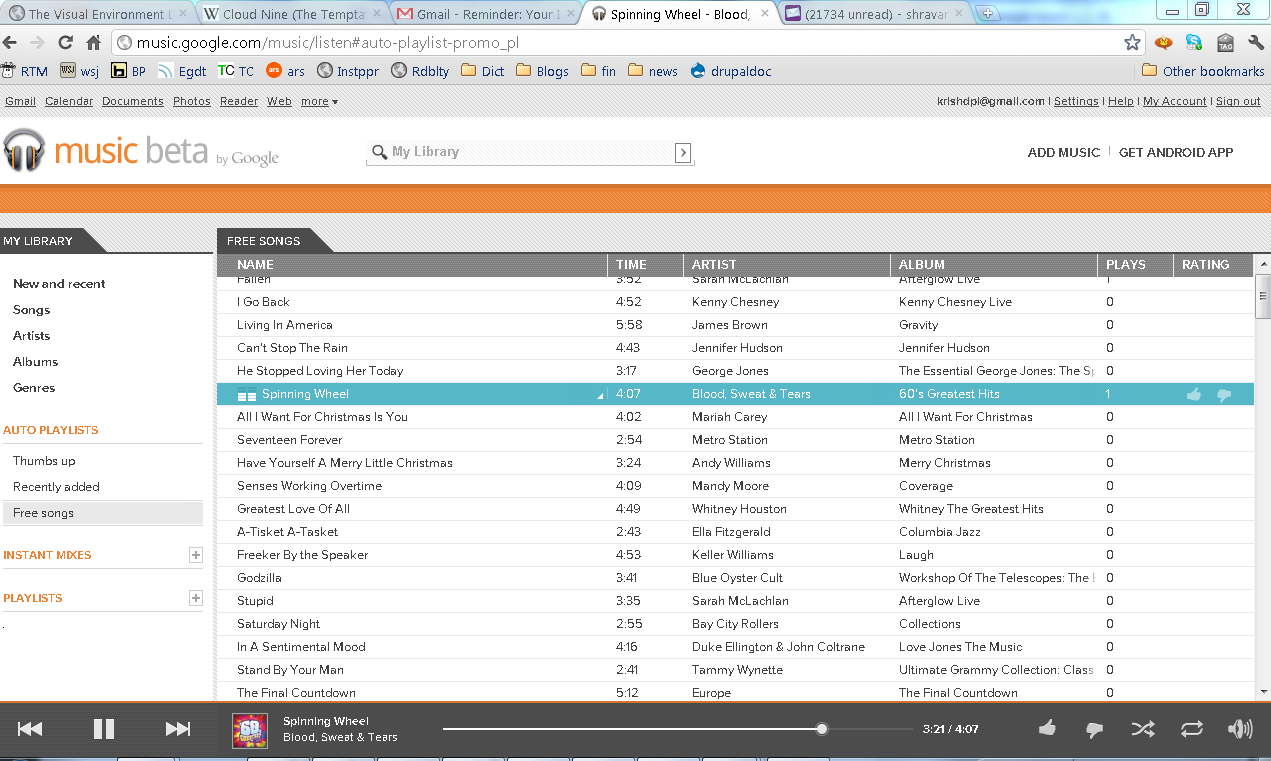Screen dimensions: 1271x761
Task: Open the drupaldoc bookmark
Action: click(x=731, y=71)
